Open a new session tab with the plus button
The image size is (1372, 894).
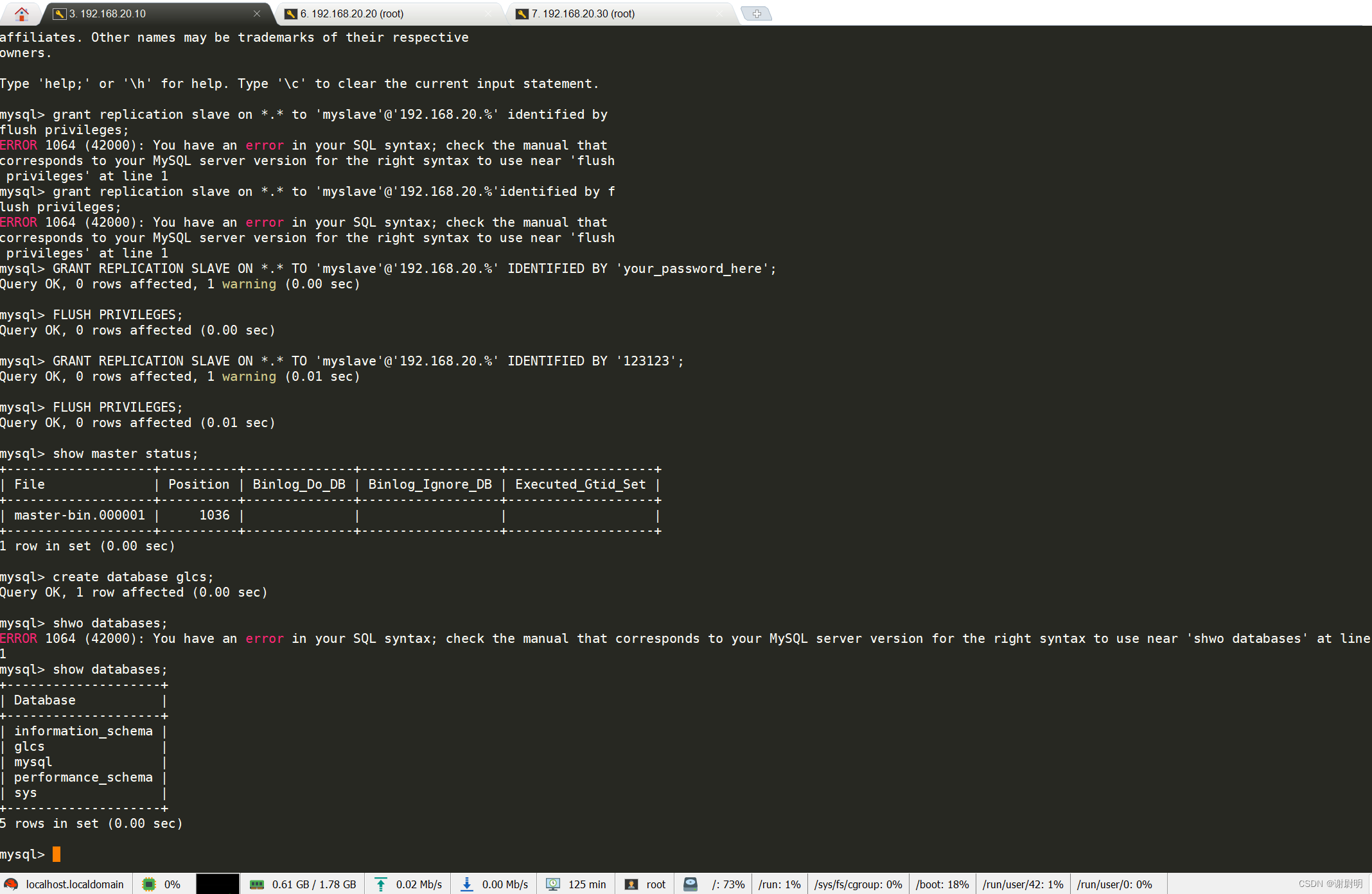757,13
